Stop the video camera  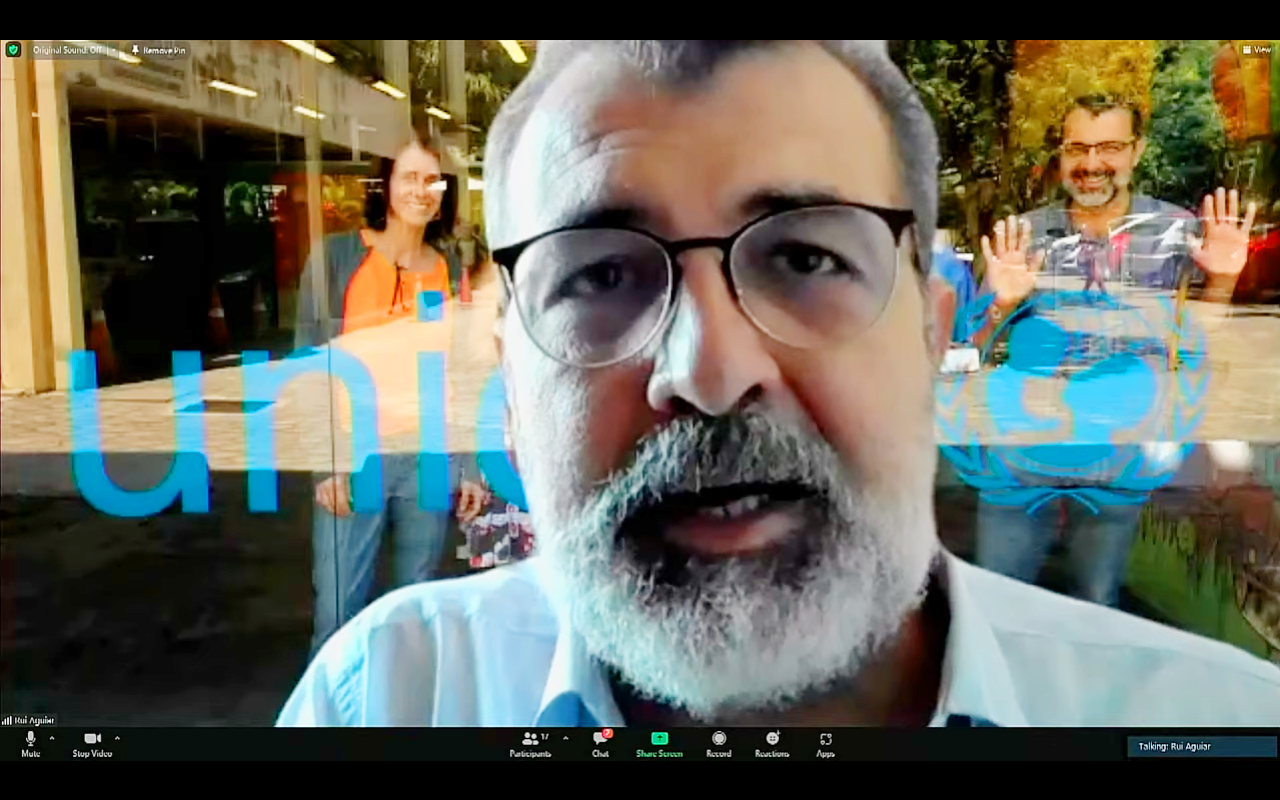pos(92,743)
